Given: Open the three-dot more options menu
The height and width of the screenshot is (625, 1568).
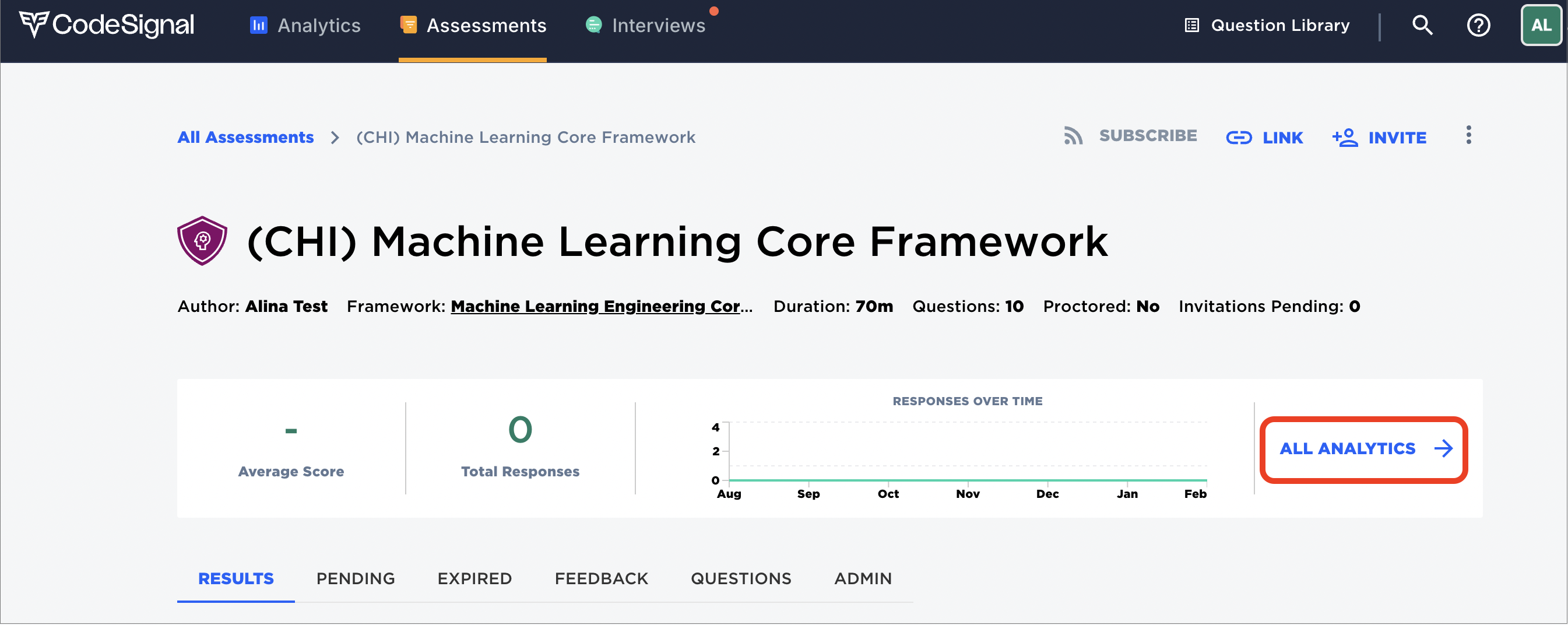Looking at the screenshot, I should (1468, 136).
